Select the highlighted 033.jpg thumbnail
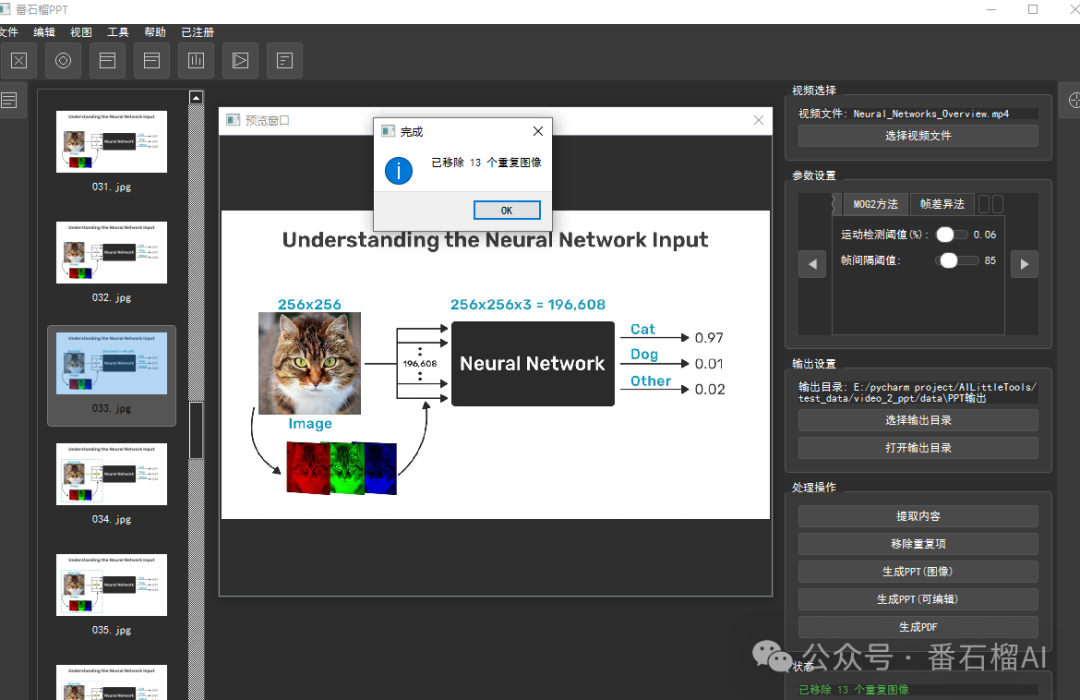 (x=112, y=364)
